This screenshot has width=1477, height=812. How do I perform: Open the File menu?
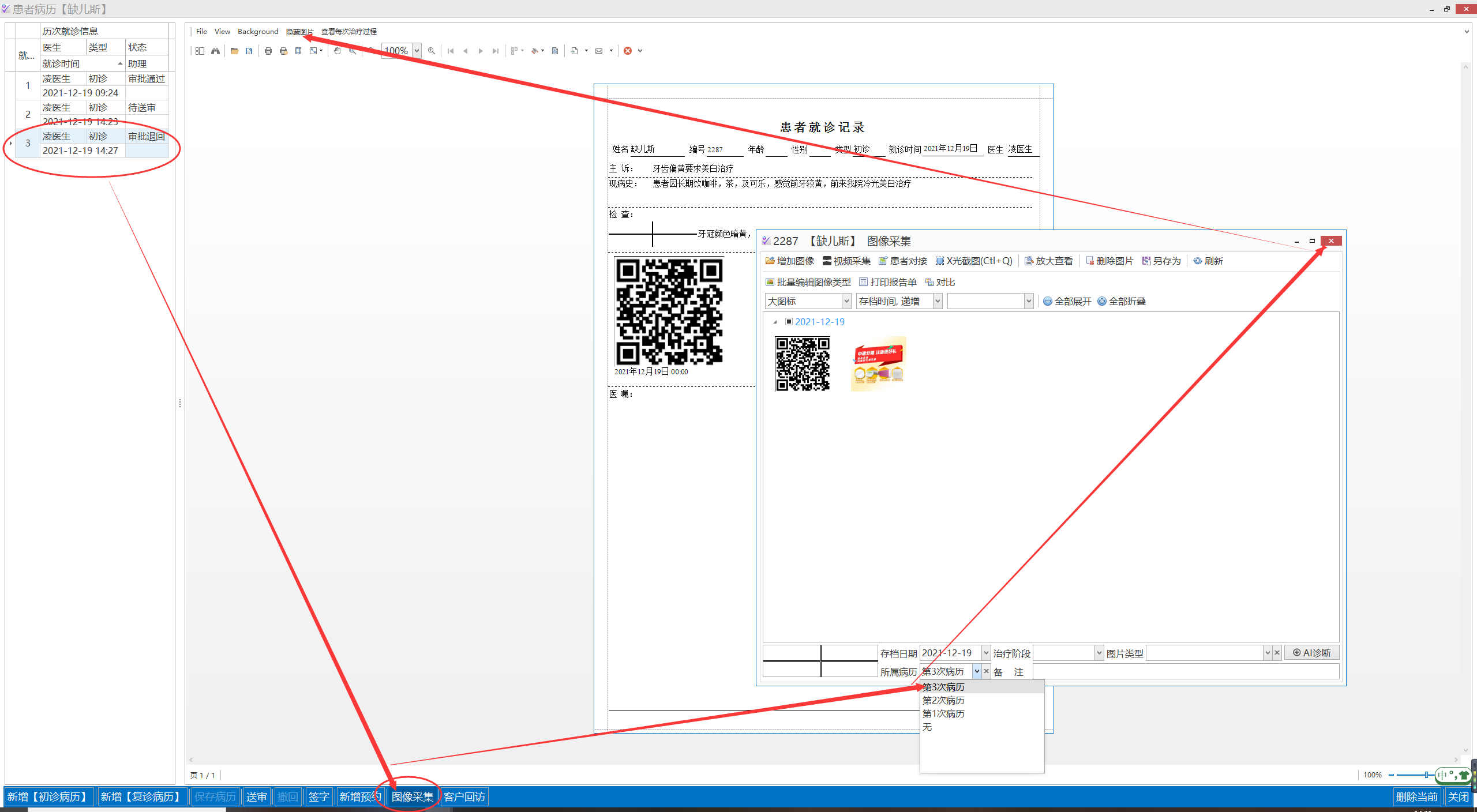[201, 31]
